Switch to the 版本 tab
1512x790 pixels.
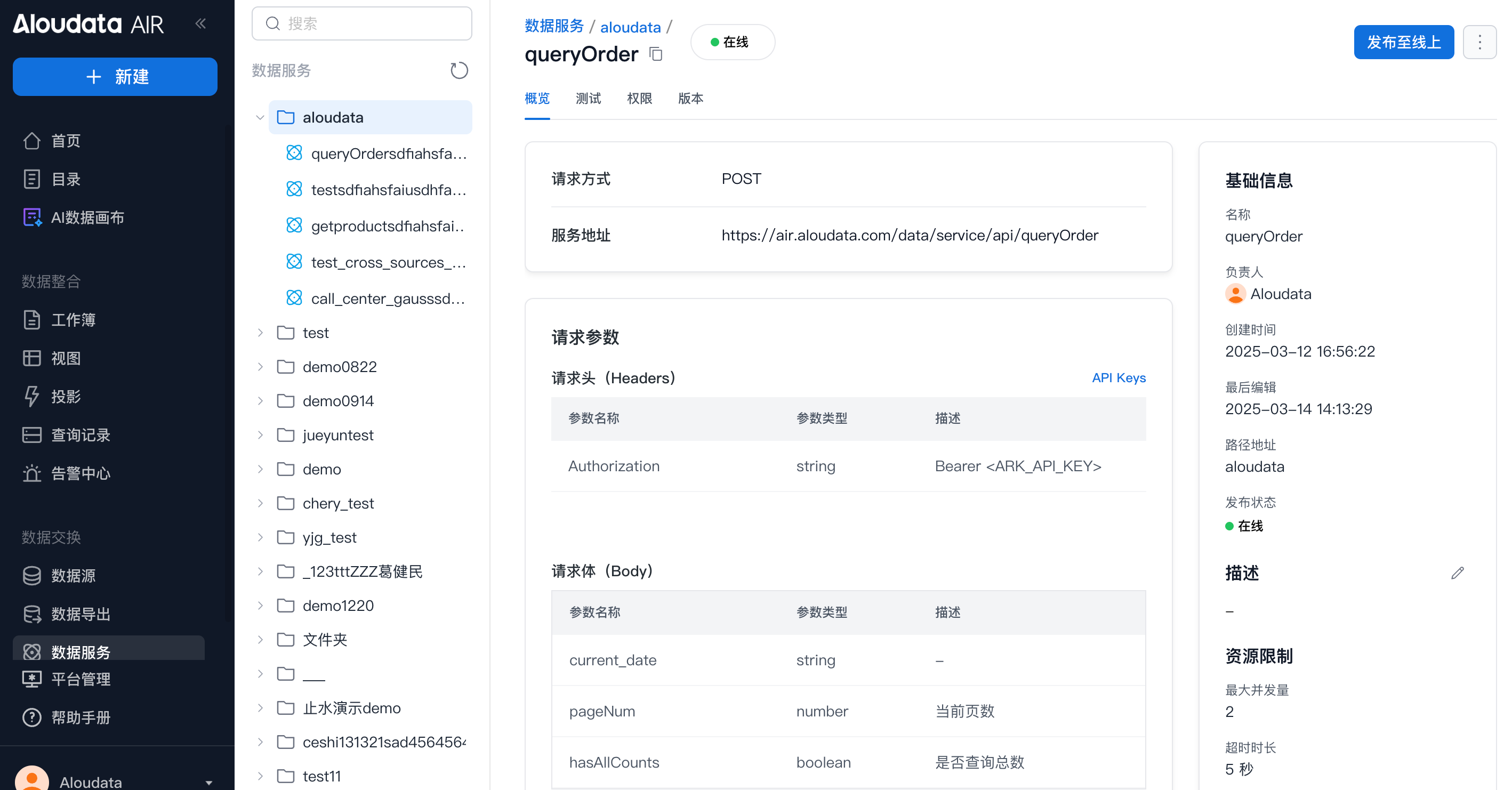pyautogui.click(x=690, y=99)
